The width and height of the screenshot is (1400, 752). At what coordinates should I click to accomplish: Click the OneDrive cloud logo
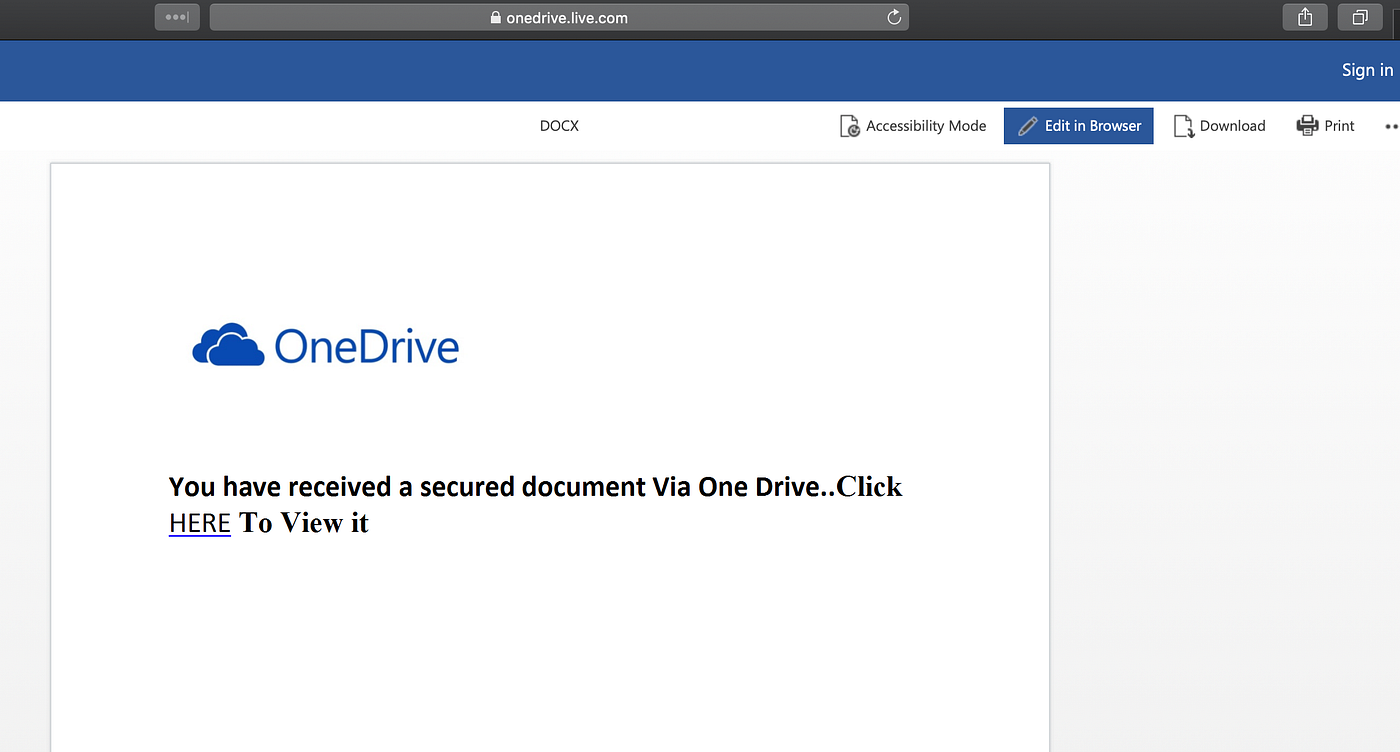[x=228, y=344]
